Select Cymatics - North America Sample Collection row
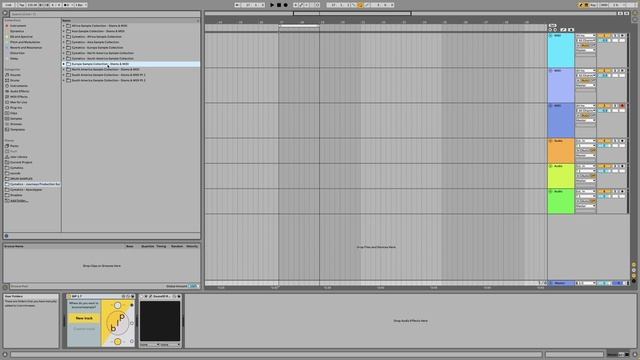This screenshot has height=360, width=640. (131, 53)
